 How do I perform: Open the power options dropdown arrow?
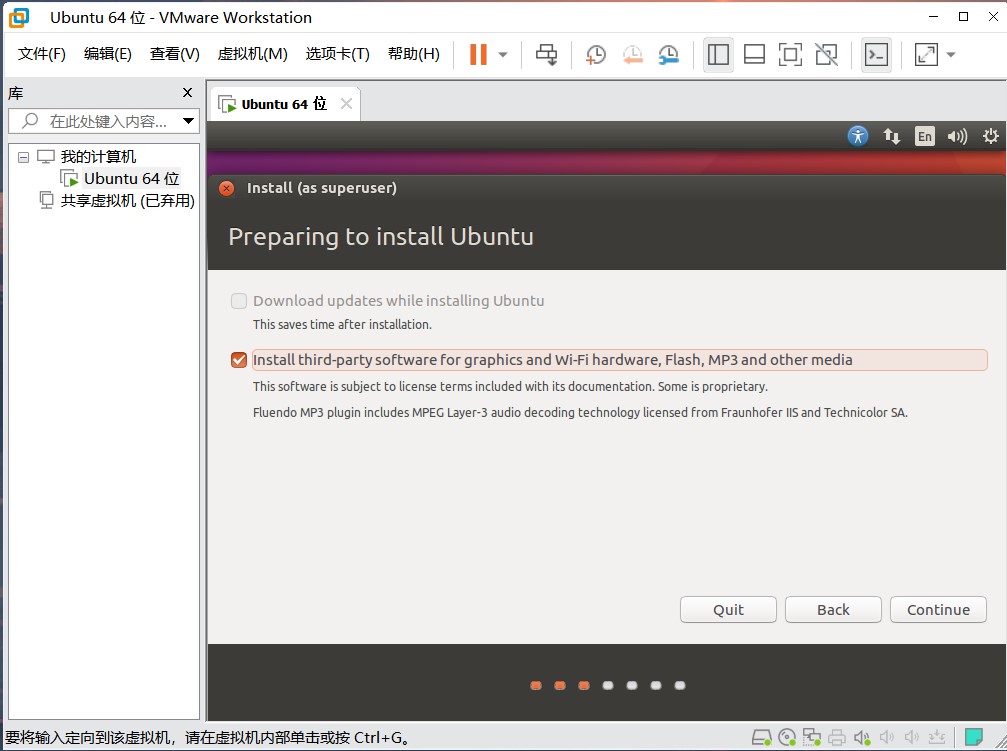pos(503,55)
